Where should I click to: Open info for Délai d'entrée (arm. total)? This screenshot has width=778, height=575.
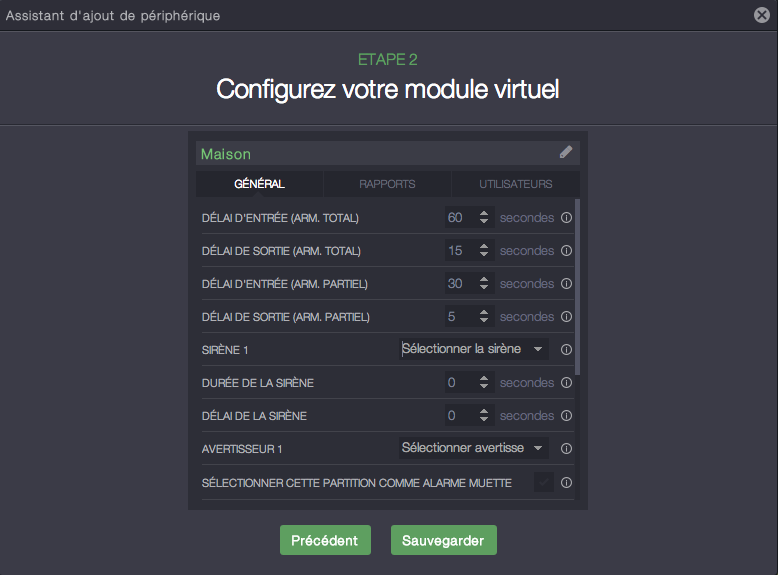[x=566, y=218]
